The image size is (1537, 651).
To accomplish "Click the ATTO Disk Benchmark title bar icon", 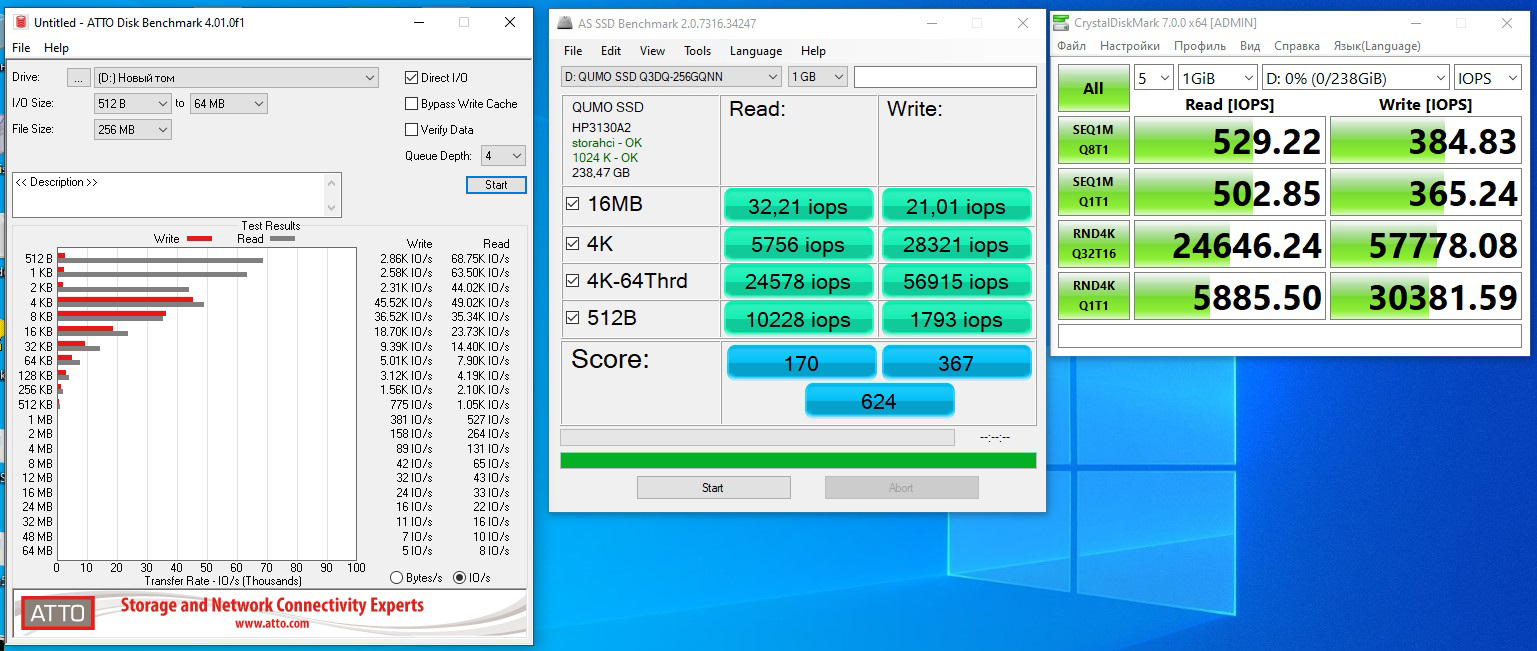I will [x=21, y=22].
